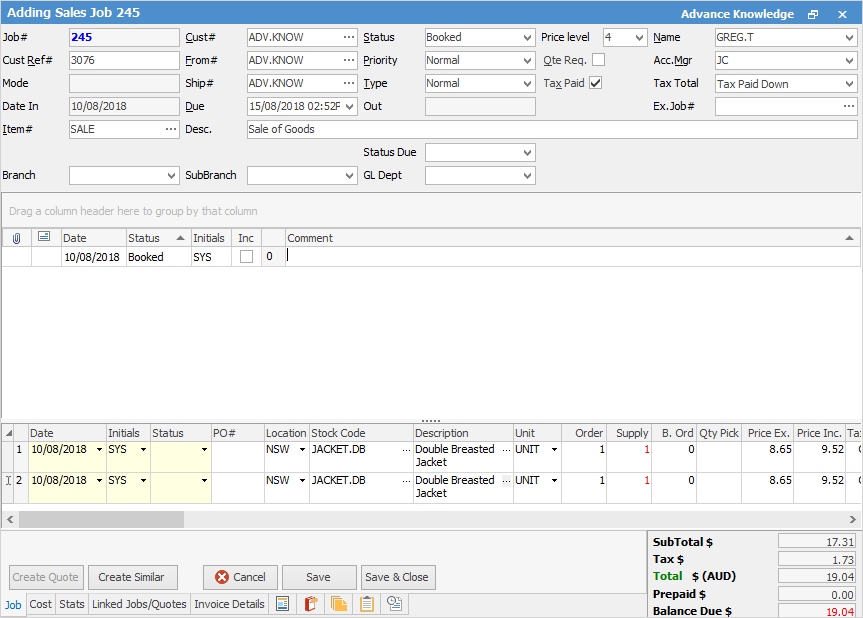Click the note card column header icon
The height and width of the screenshot is (618, 863).
[x=44, y=238]
